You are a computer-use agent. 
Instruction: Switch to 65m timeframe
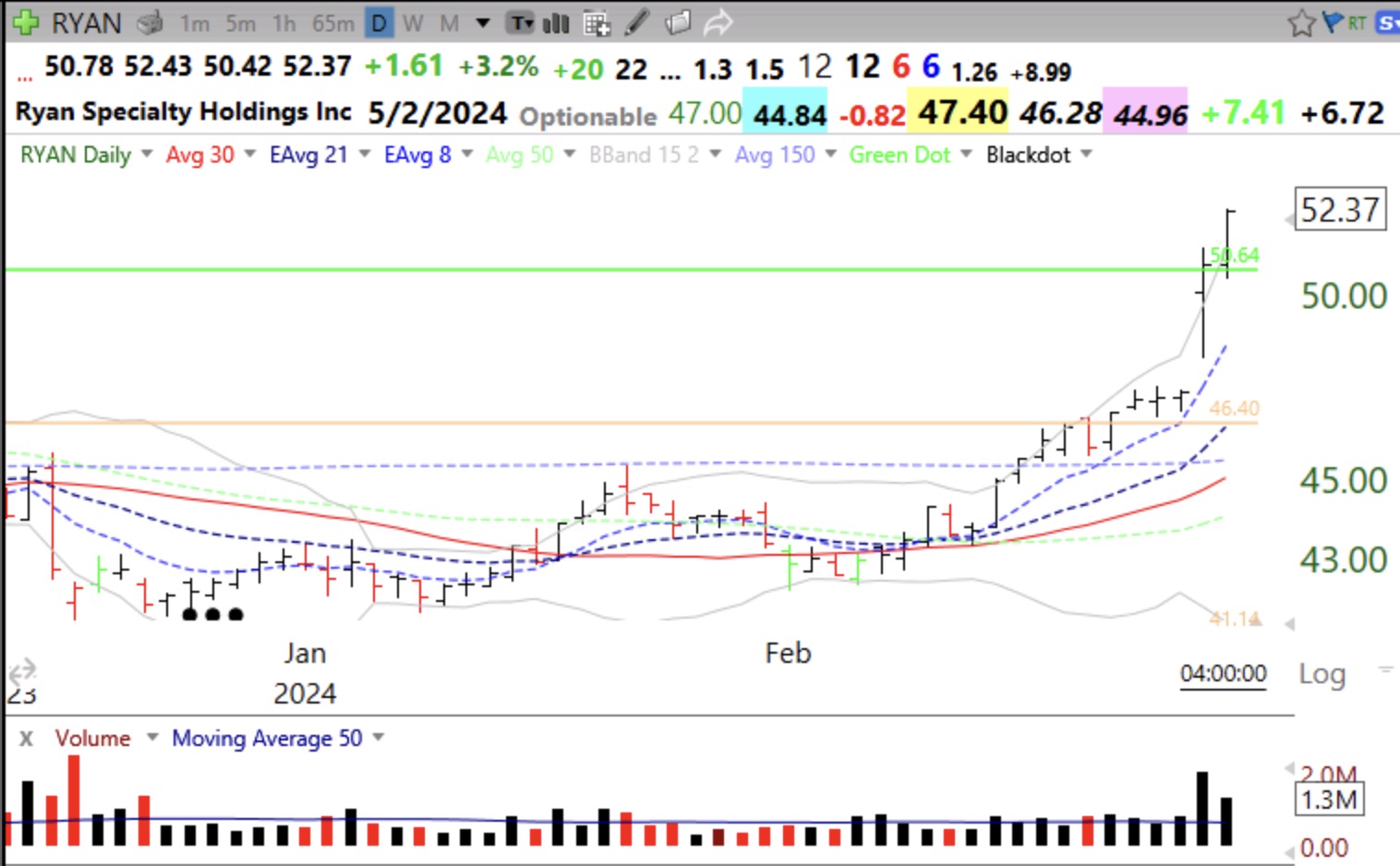click(332, 23)
